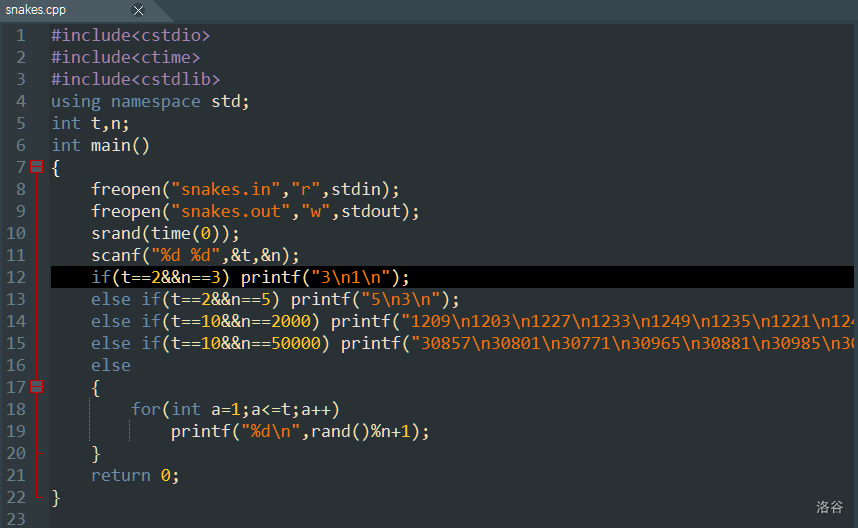Click on the scanf format string "%d %d"

(x=185, y=255)
